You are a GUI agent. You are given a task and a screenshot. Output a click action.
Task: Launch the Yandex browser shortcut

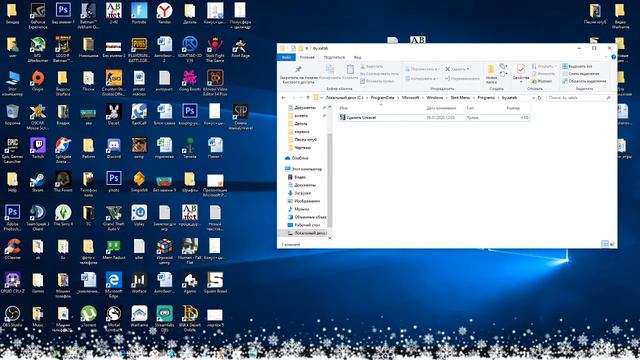click(164, 13)
